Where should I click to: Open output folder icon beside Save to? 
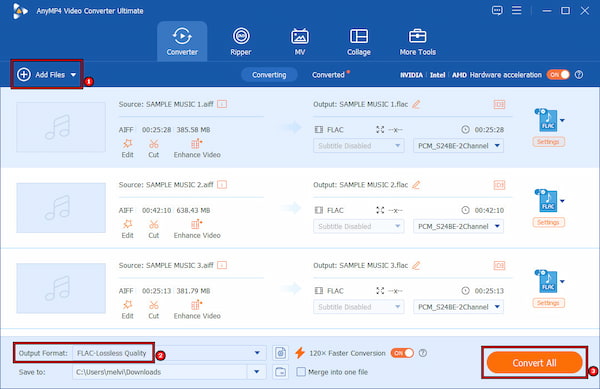[x=280, y=372]
